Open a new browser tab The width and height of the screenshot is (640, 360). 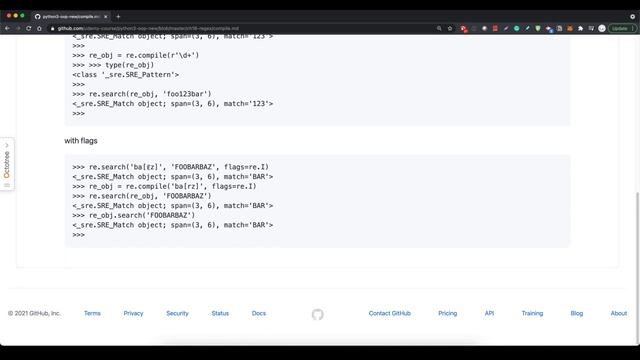tap(118, 17)
